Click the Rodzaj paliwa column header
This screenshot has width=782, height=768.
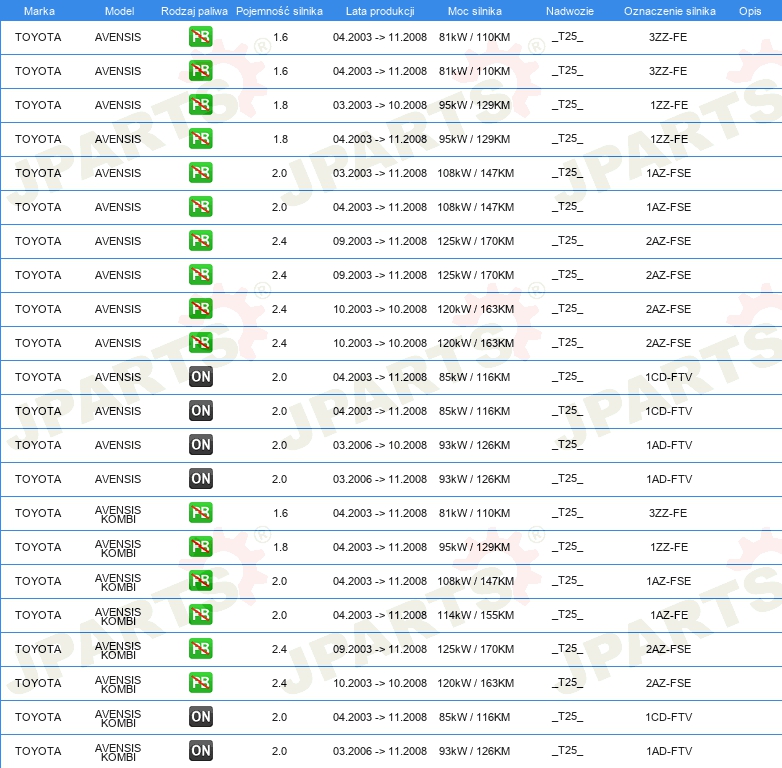194,11
